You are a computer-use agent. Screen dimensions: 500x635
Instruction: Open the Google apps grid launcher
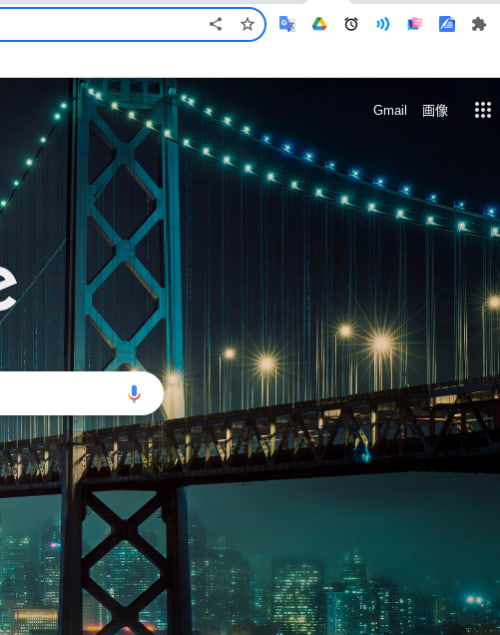[483, 110]
